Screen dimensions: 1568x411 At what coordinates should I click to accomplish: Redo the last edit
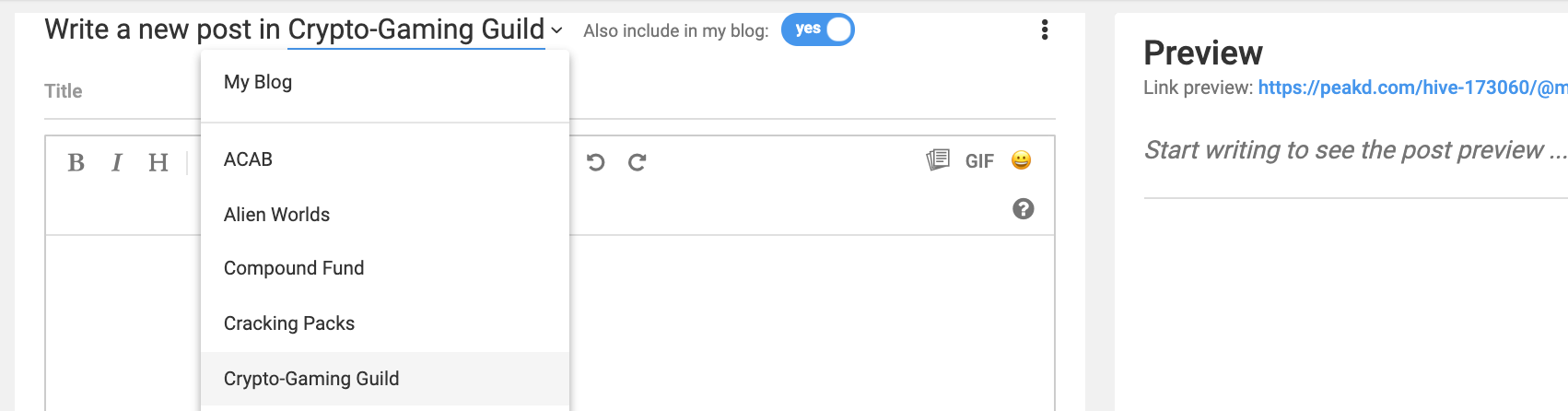[637, 162]
